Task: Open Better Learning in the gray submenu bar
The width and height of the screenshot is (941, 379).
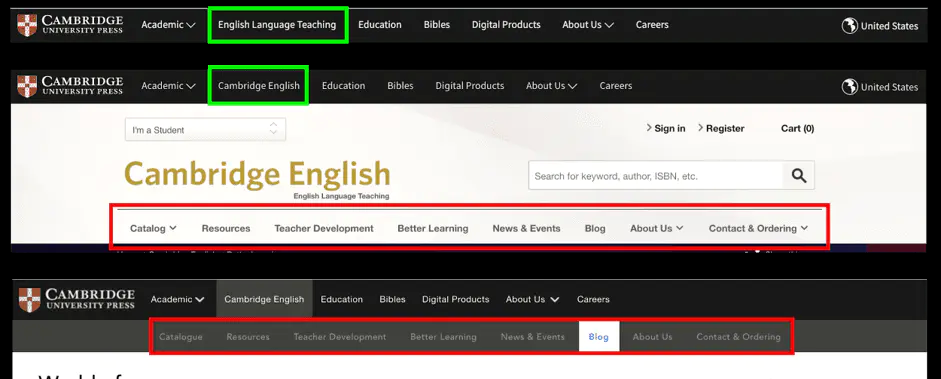Action: coord(443,336)
